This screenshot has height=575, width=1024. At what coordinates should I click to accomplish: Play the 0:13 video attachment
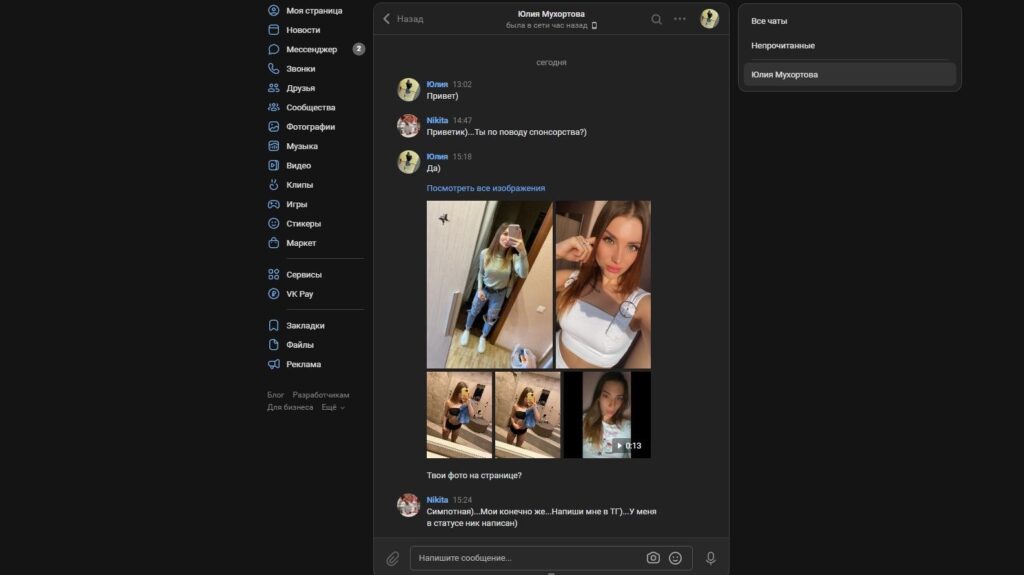pos(607,415)
